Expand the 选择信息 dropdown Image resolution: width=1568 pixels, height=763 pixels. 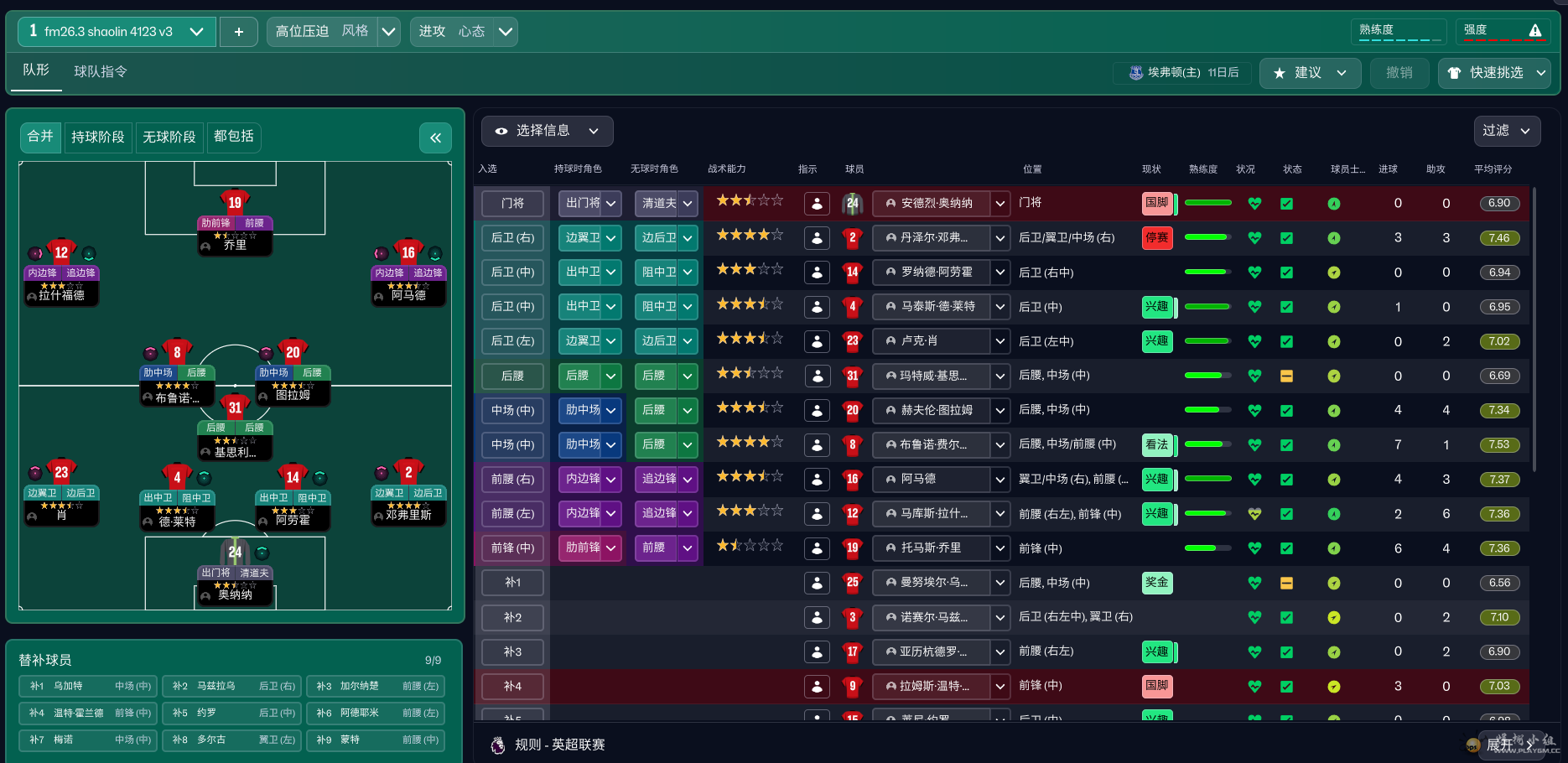(x=547, y=131)
